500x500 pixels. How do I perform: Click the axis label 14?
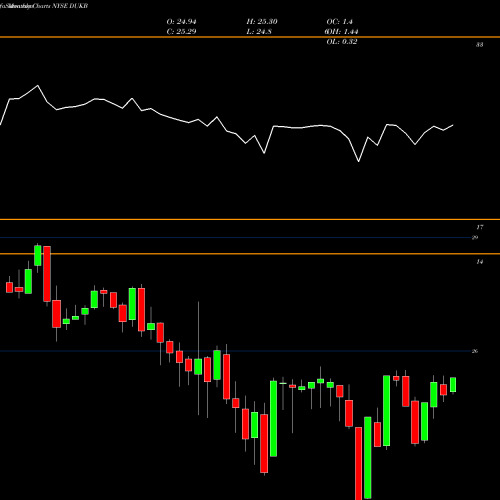click(479, 262)
